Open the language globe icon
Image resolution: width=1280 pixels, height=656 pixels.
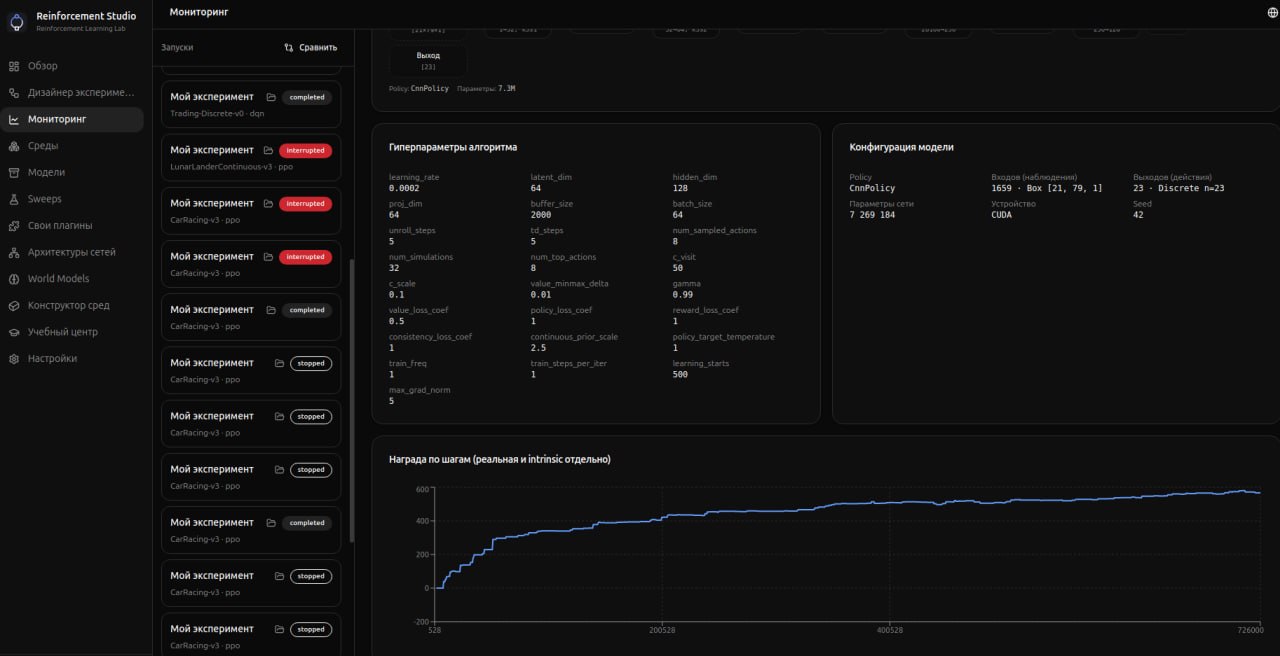coord(1272,13)
